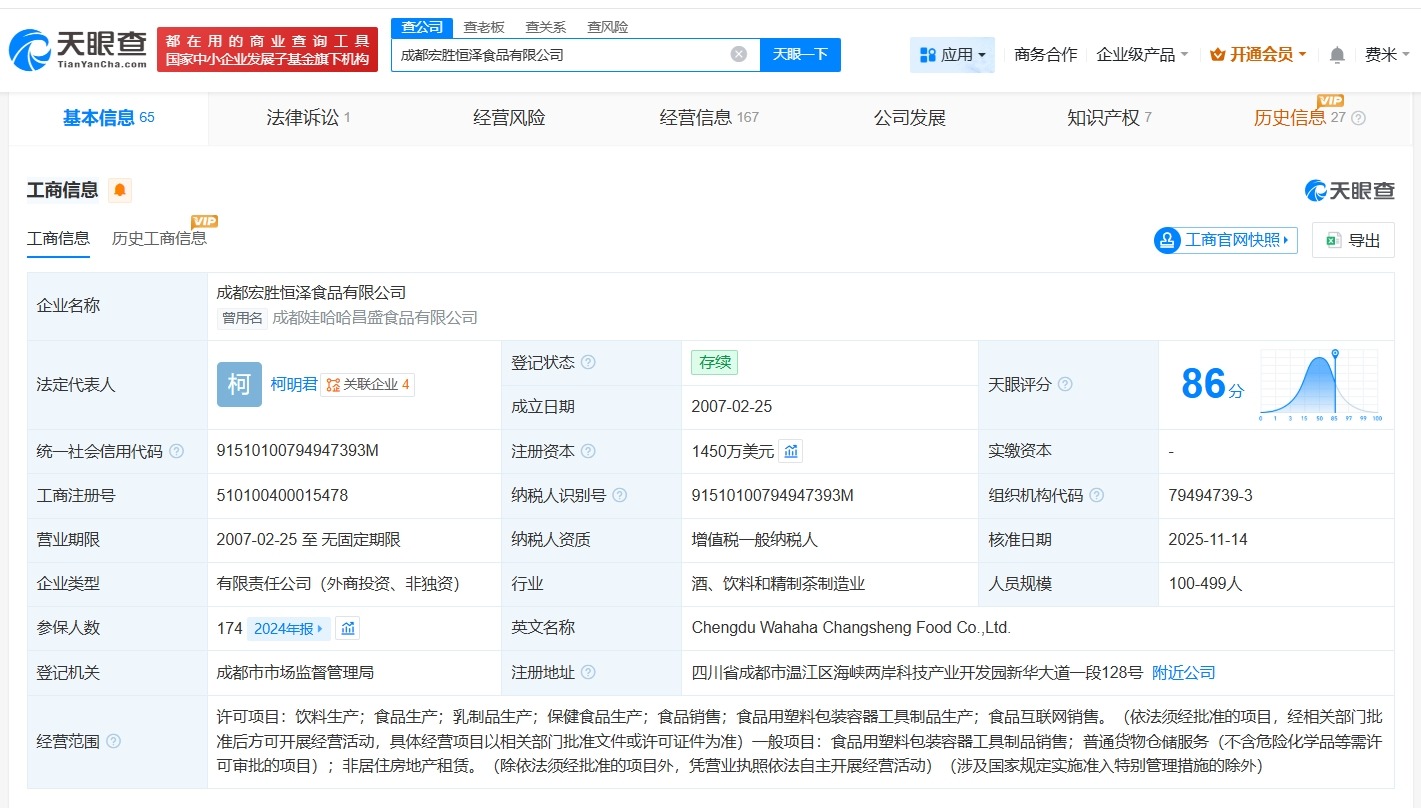Screen dimensions: 1421x808
Task: Open the notification bell in the top bar
Action: [1336, 55]
